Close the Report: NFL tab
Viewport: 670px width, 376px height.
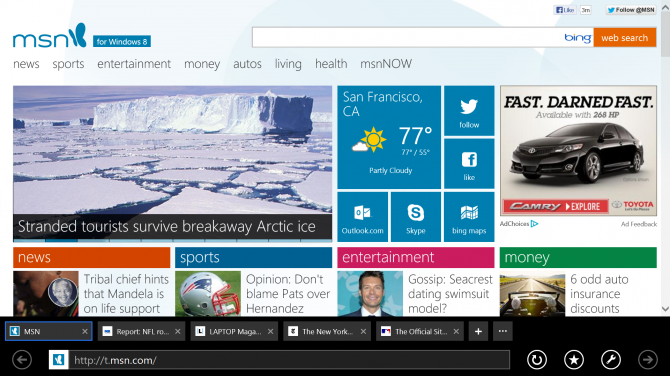177,331
